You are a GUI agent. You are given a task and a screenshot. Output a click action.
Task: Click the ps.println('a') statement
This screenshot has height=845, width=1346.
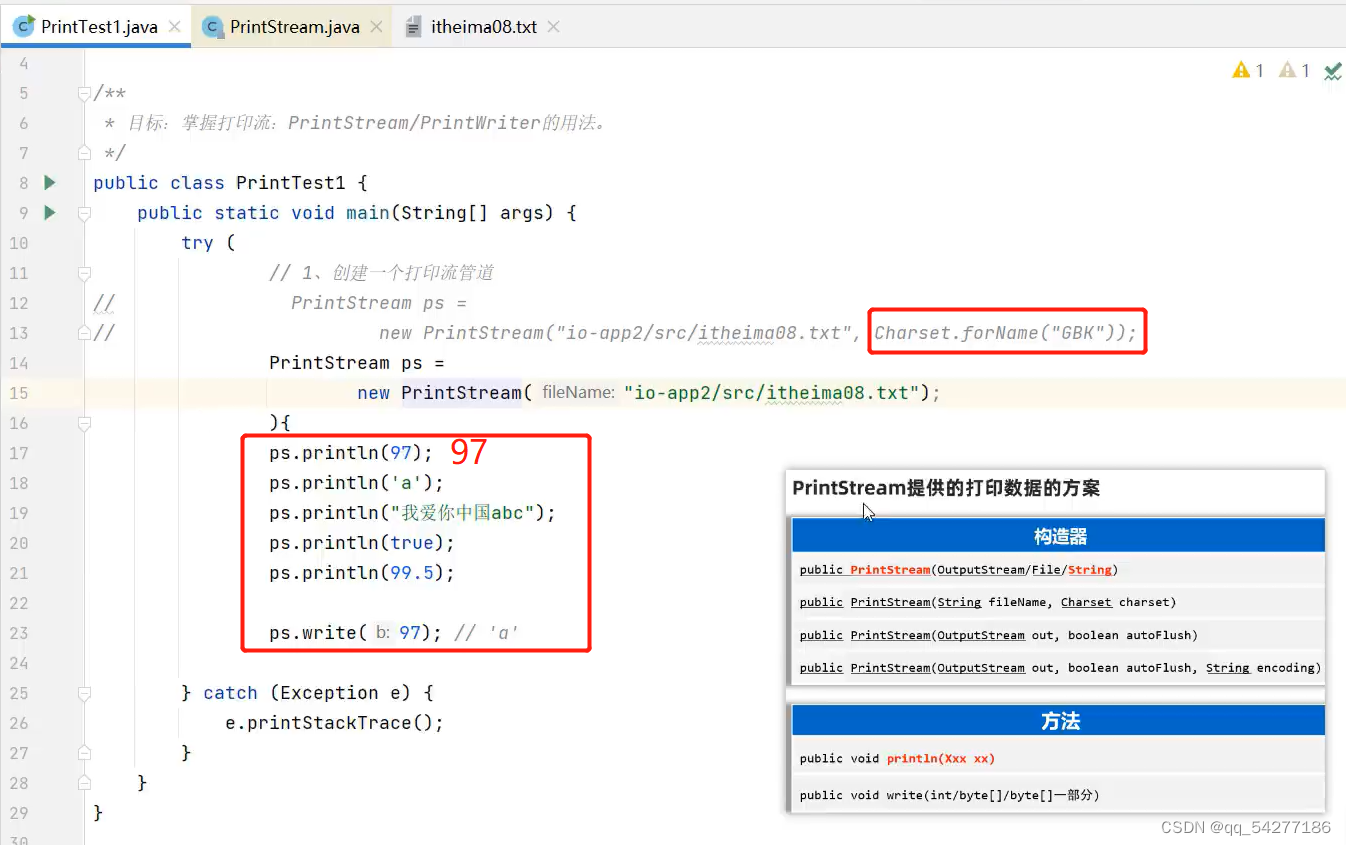click(x=356, y=483)
